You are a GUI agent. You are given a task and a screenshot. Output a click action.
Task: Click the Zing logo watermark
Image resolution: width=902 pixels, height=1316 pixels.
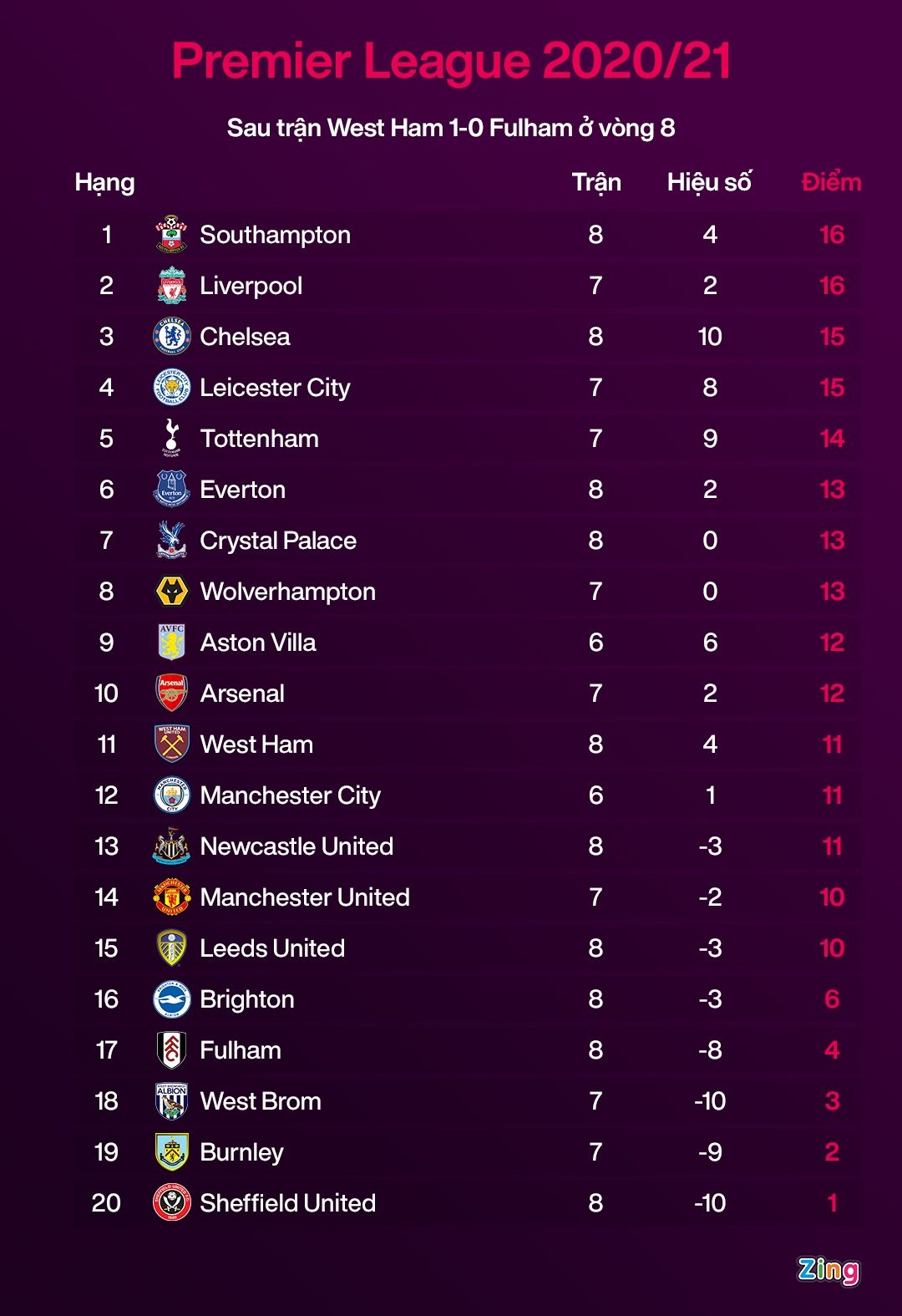tap(828, 1270)
